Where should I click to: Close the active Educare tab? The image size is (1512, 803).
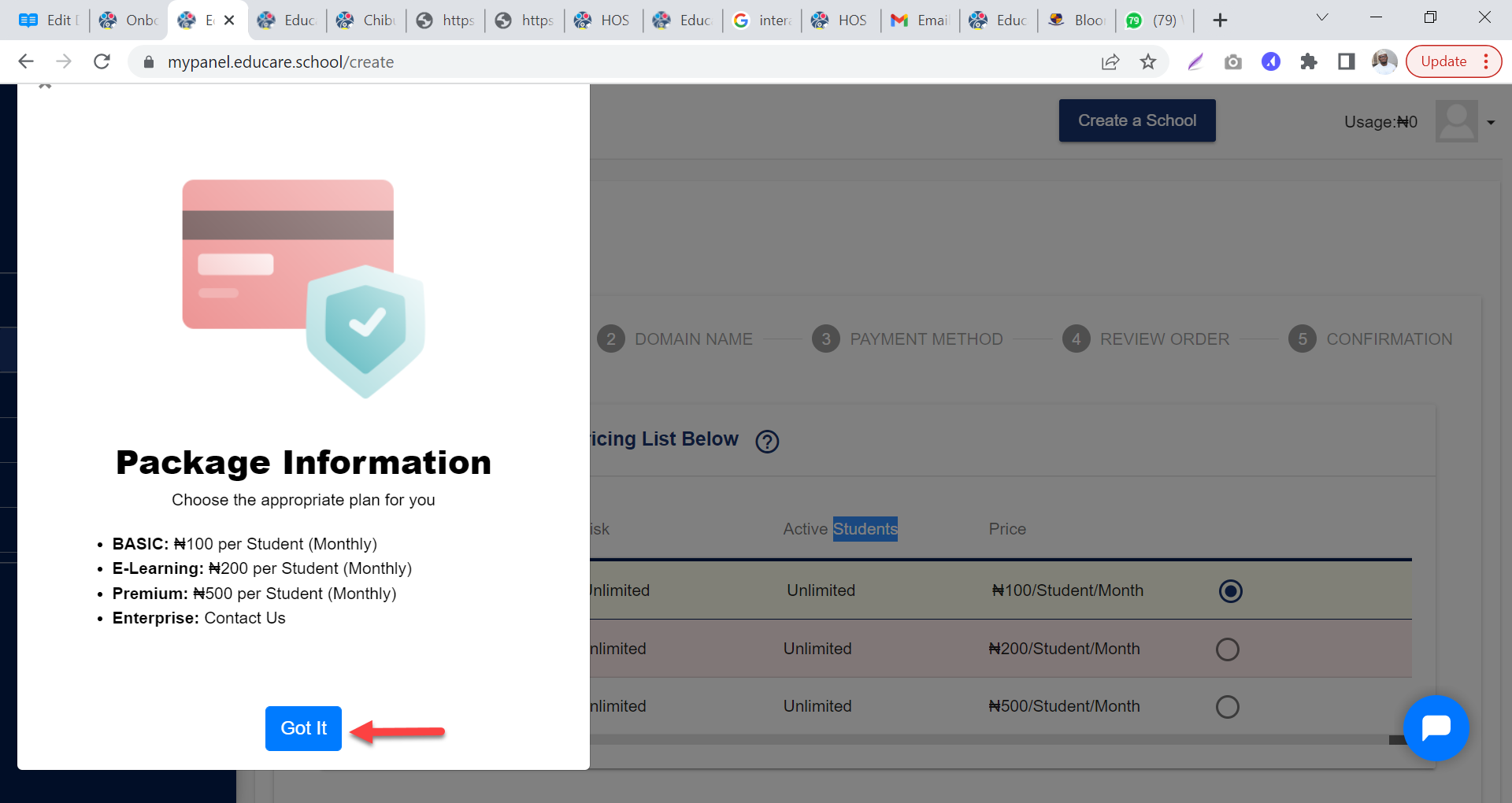(229, 20)
